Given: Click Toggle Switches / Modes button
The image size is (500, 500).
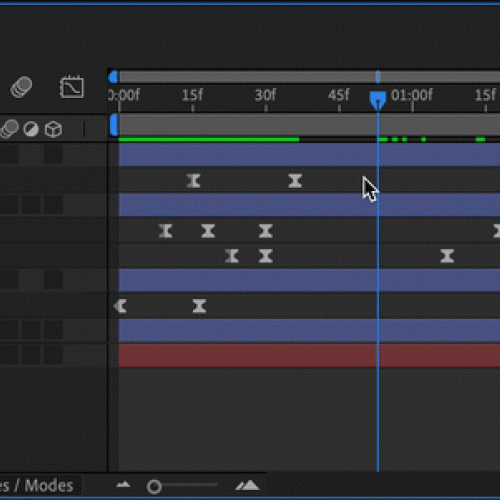Looking at the screenshot, I should 37,486.
